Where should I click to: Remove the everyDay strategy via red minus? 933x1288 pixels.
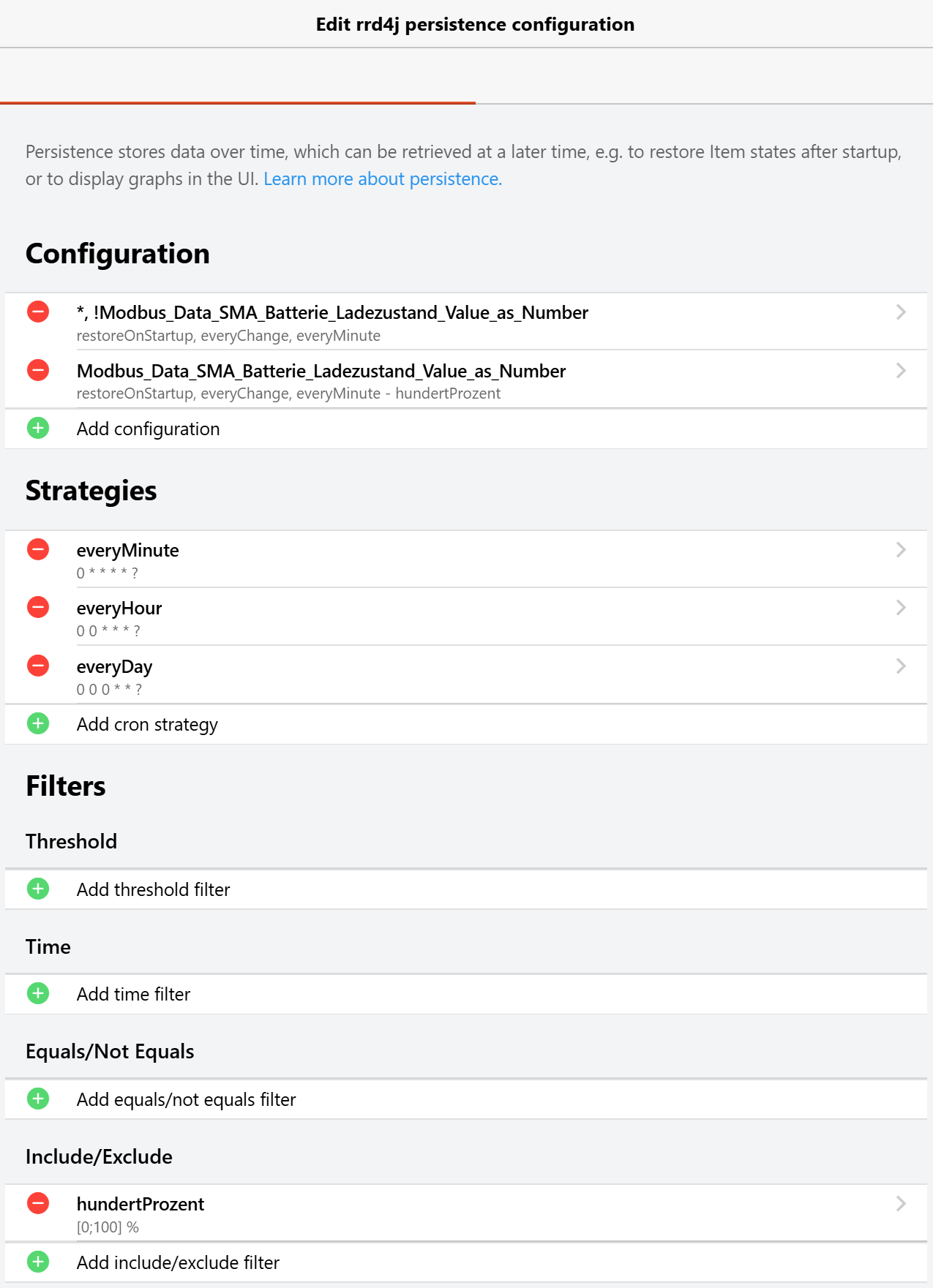[x=38, y=666]
